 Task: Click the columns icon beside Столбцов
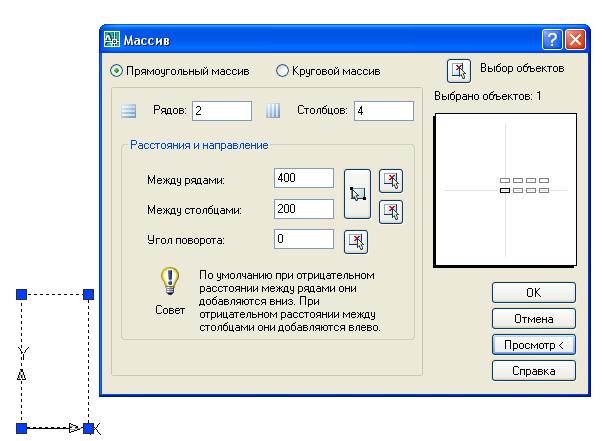[x=273, y=111]
